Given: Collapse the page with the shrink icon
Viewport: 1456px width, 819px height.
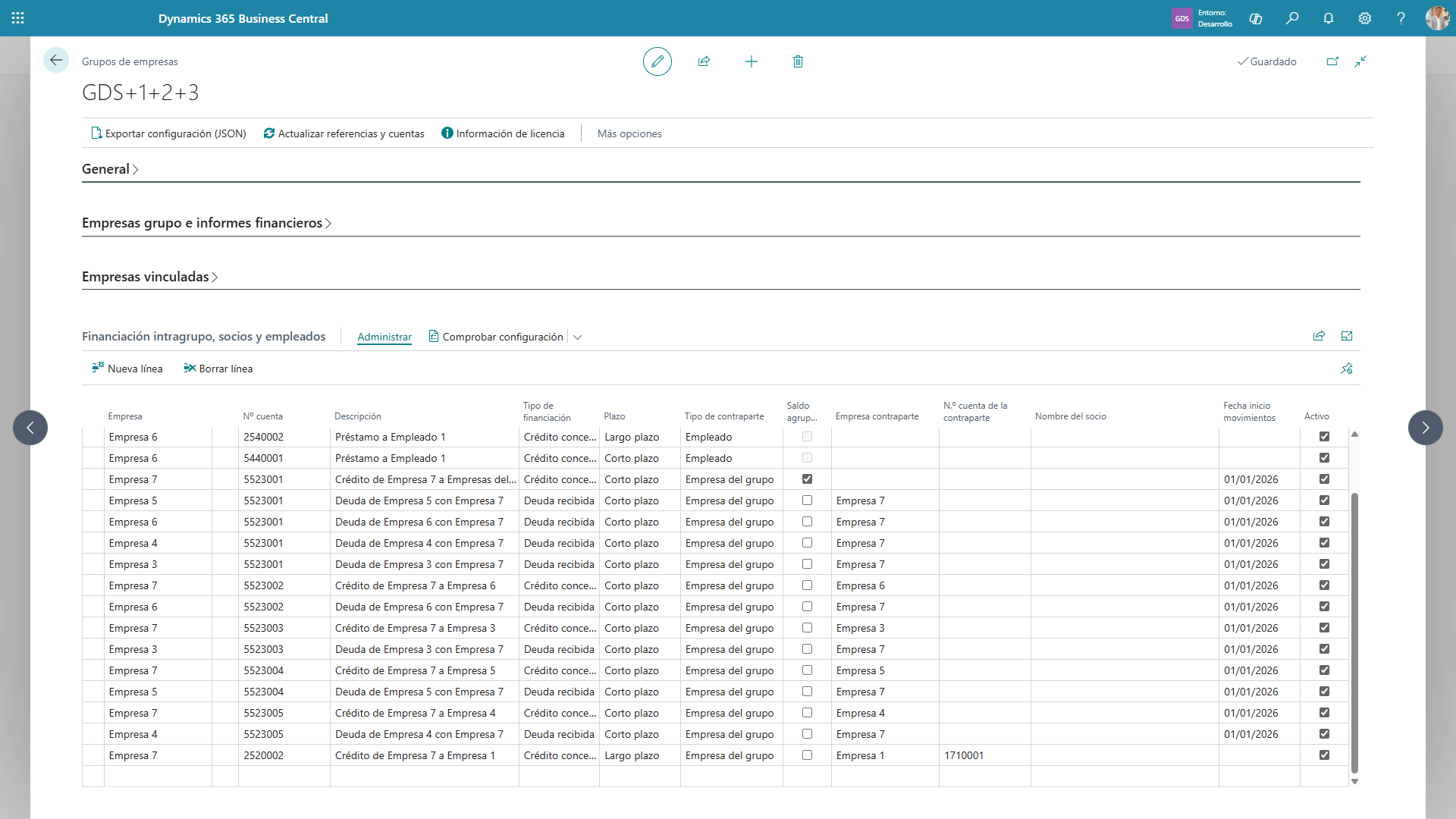Looking at the screenshot, I should point(1360,61).
